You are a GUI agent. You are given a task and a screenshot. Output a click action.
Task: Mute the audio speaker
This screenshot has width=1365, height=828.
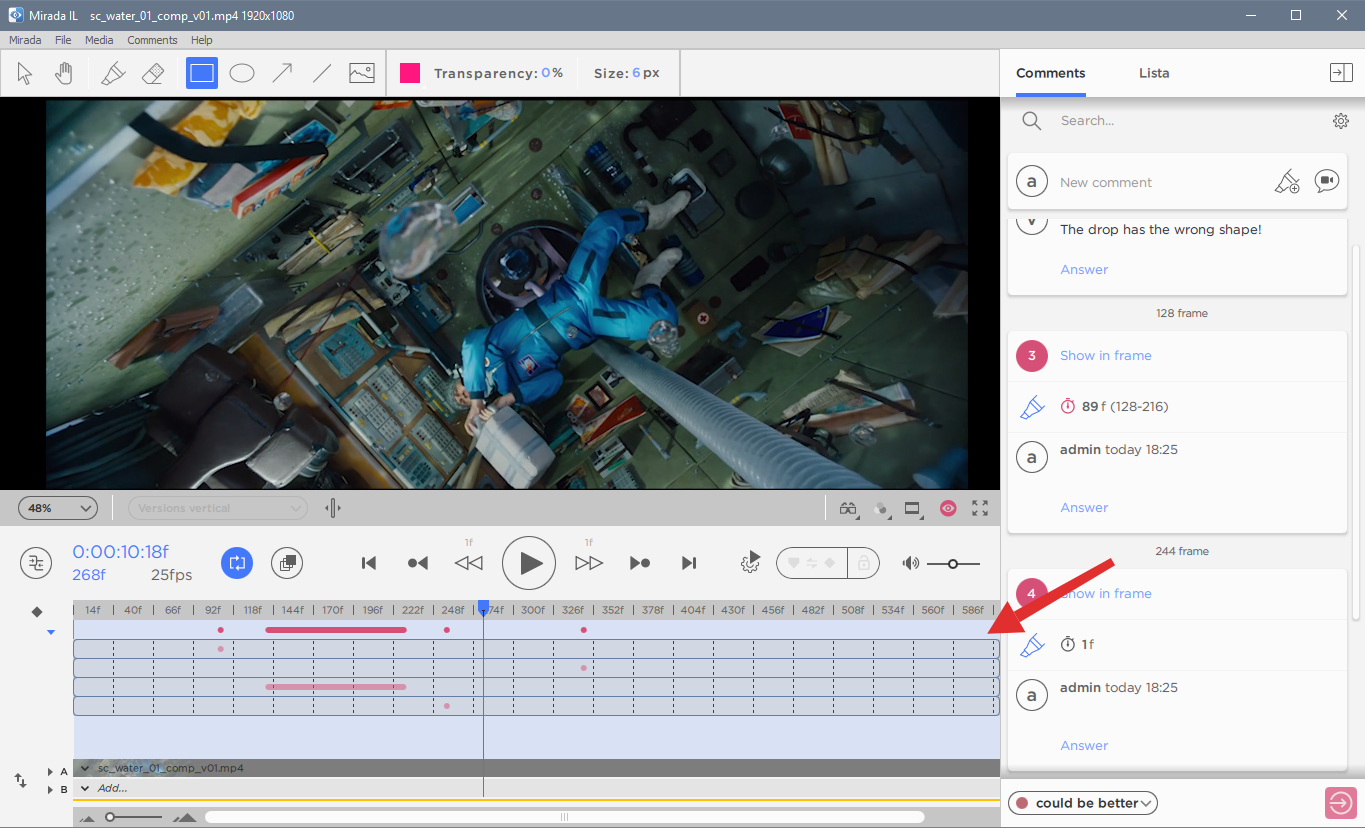coord(910,563)
